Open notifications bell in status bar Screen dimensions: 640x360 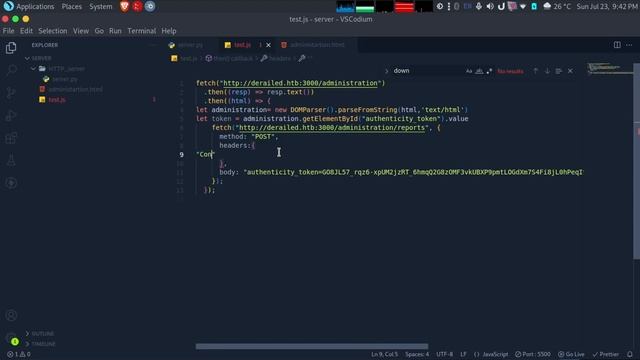(630, 354)
